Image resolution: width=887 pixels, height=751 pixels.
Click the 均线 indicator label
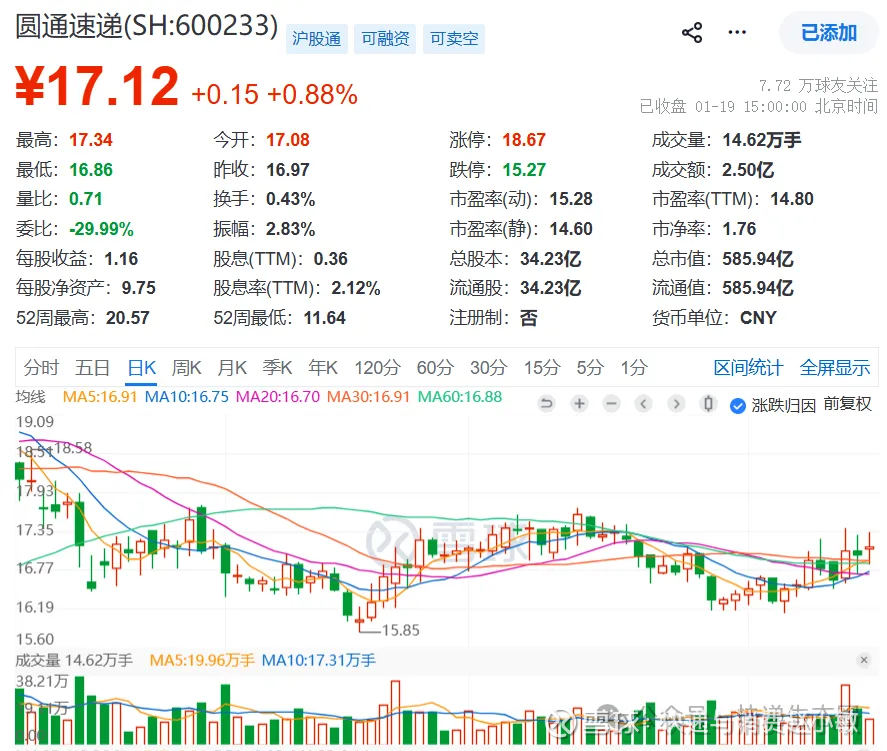coord(31,396)
